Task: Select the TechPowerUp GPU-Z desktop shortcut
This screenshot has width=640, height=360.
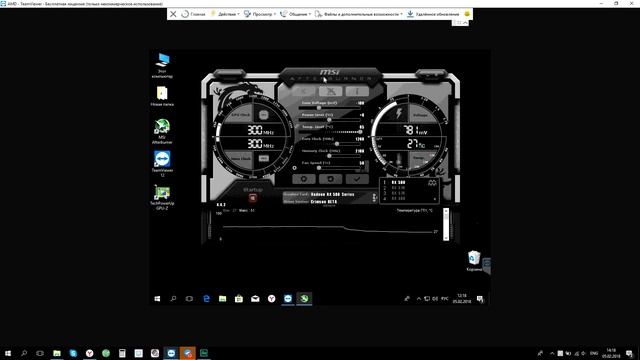Action: coord(162,198)
